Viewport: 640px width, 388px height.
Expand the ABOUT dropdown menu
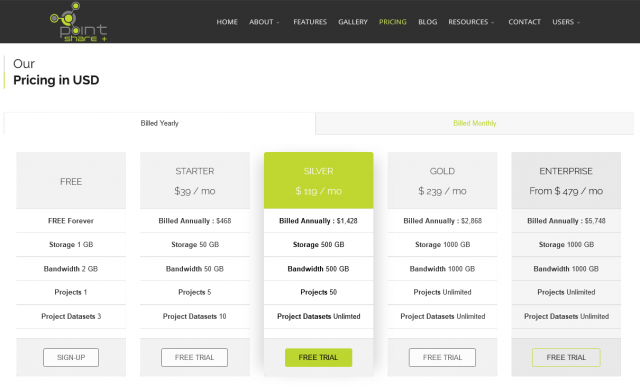click(264, 22)
